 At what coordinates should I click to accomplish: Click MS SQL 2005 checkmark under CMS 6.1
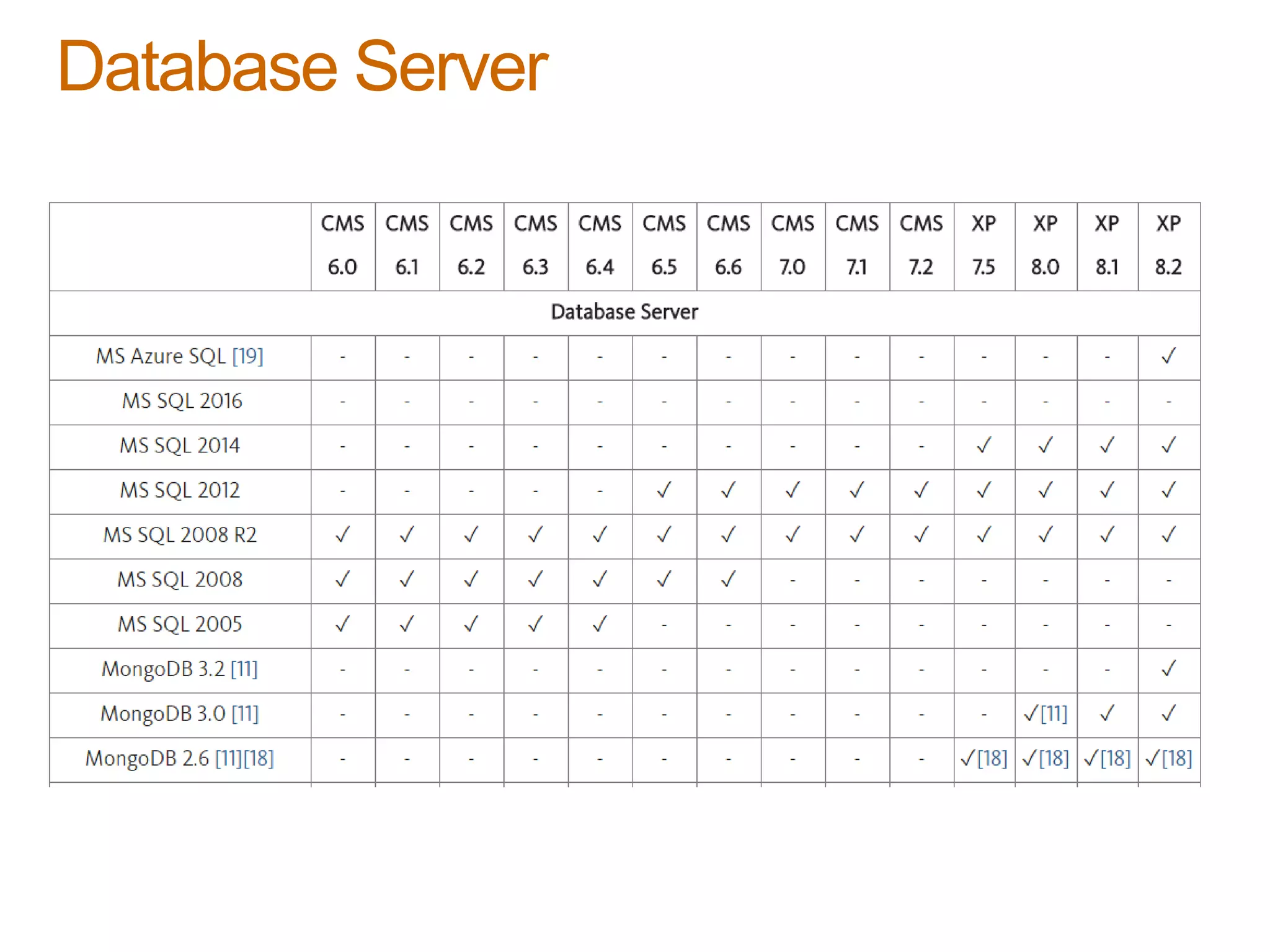click(407, 624)
